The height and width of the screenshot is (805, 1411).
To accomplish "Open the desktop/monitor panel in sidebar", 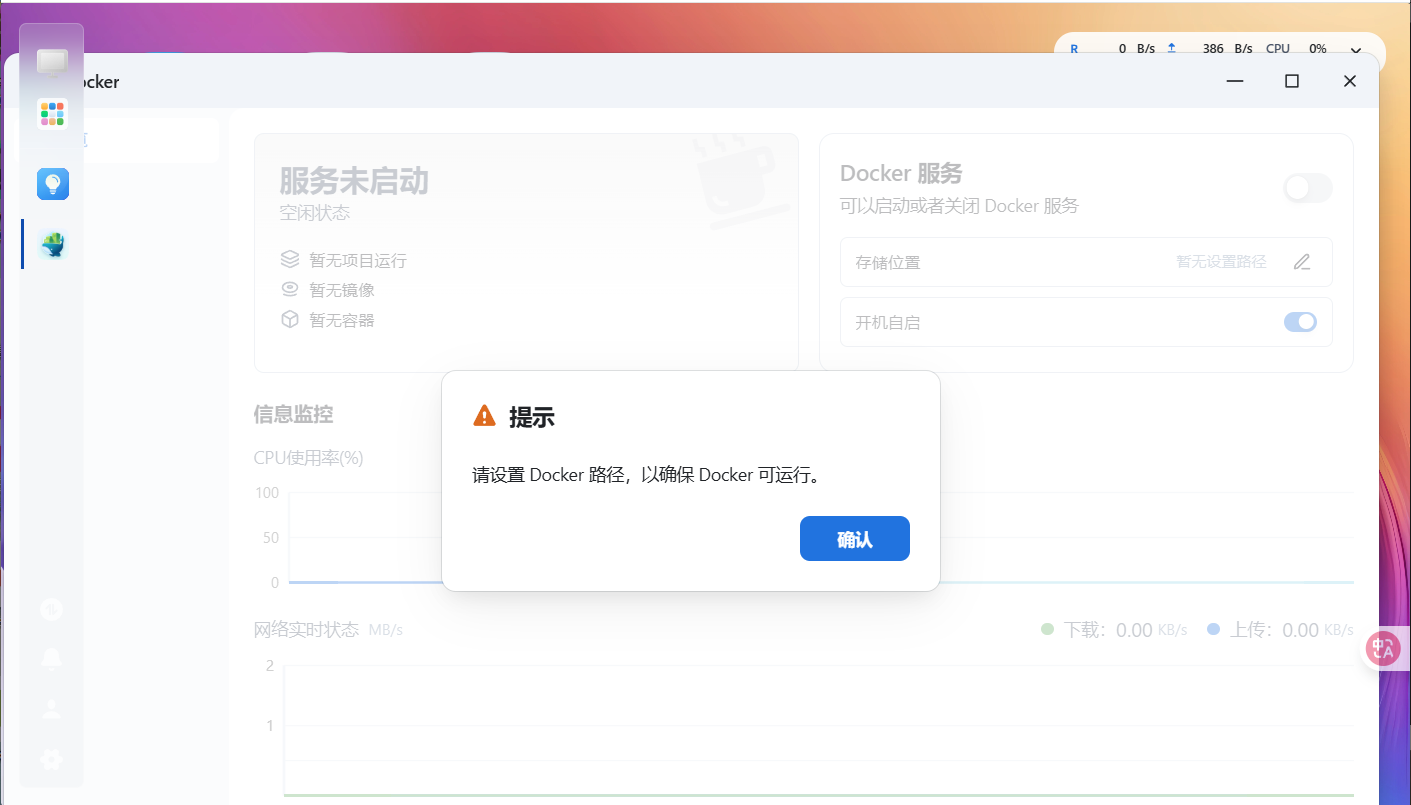I will 52,64.
